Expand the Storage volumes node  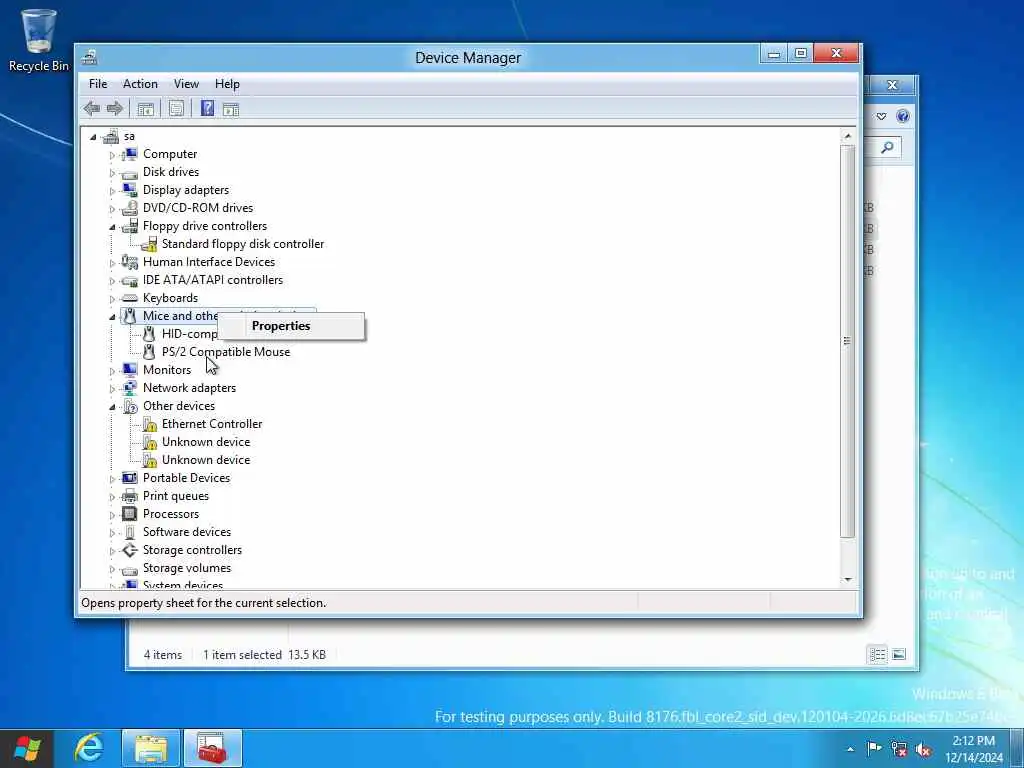coord(112,569)
